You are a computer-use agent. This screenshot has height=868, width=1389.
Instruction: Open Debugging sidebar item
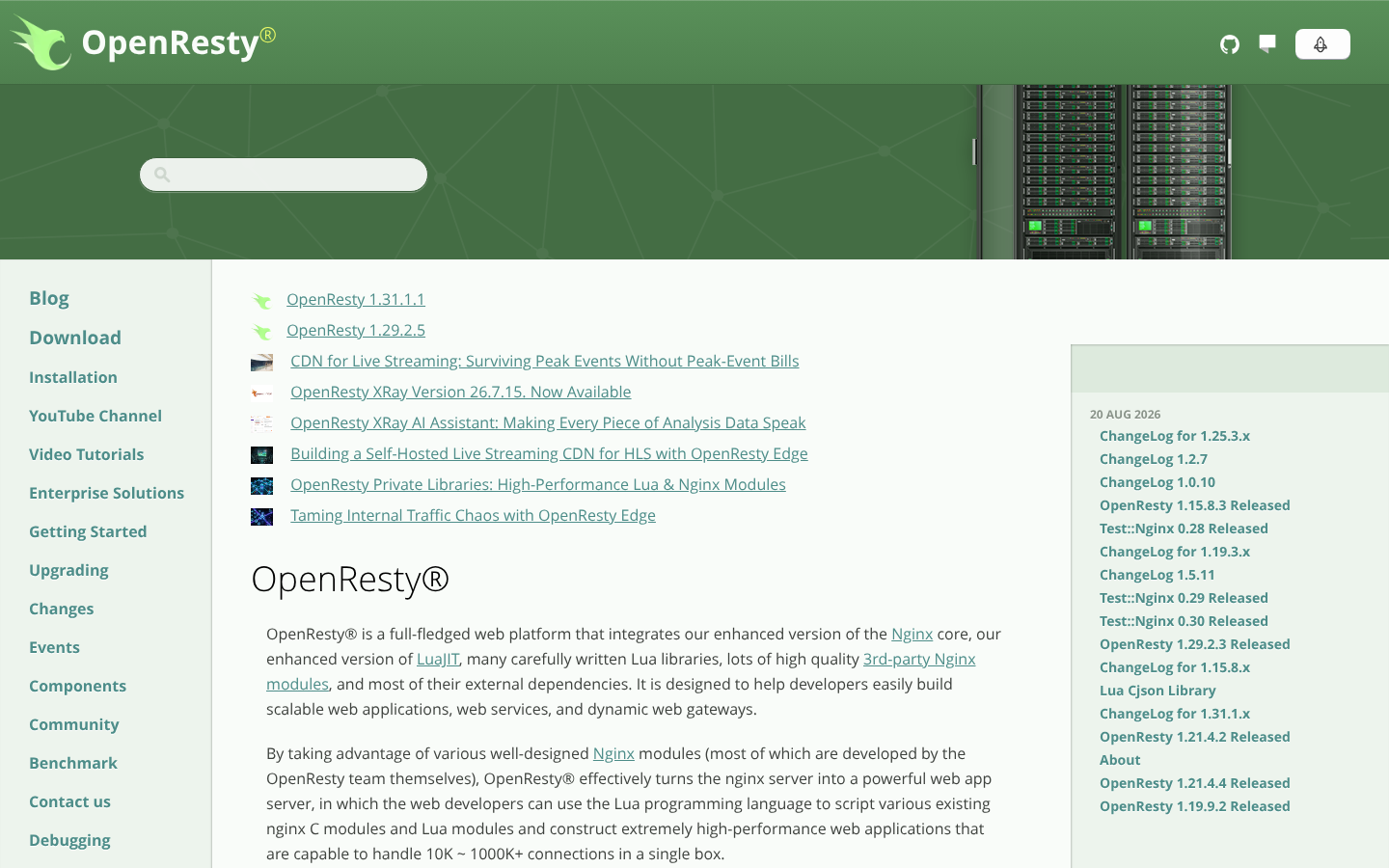[69, 840]
